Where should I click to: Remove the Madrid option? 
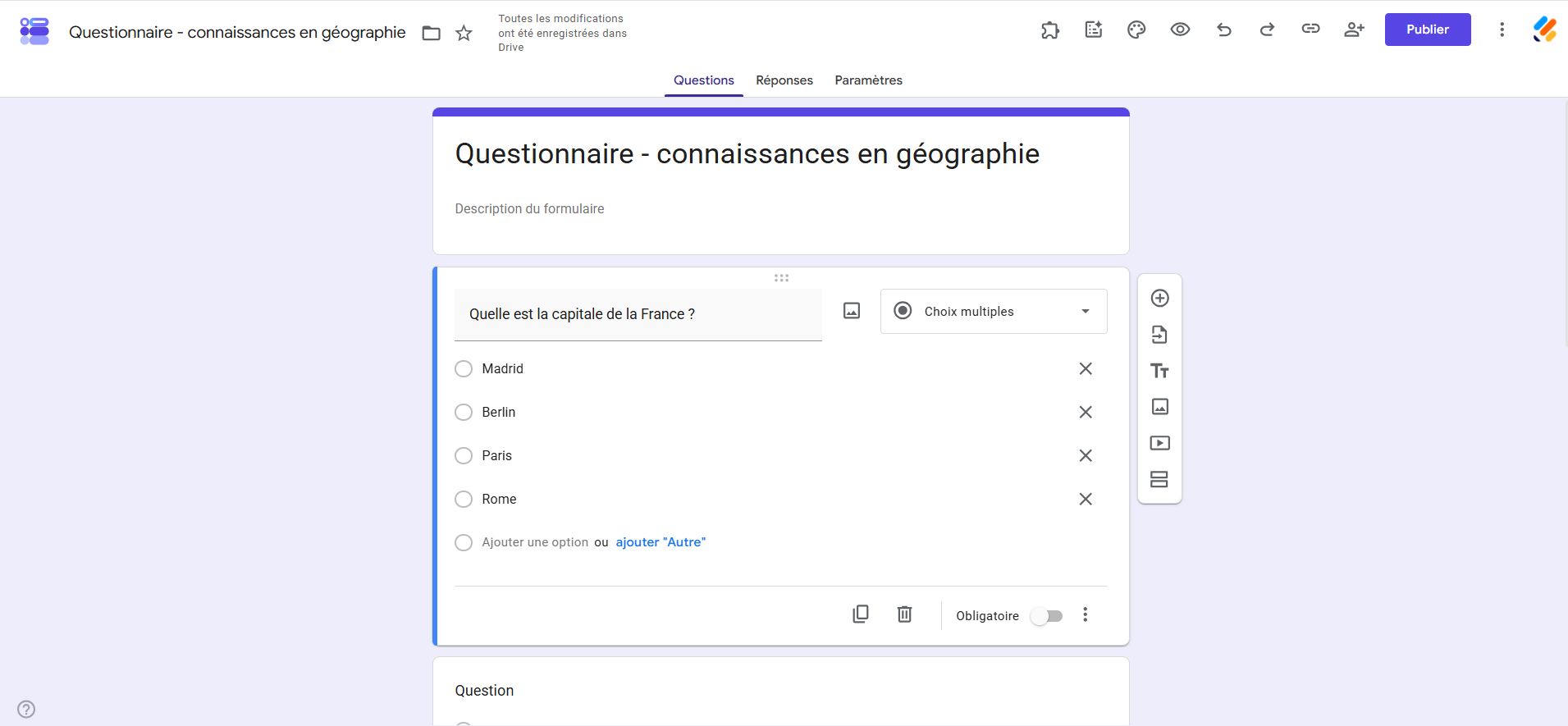[x=1086, y=369]
